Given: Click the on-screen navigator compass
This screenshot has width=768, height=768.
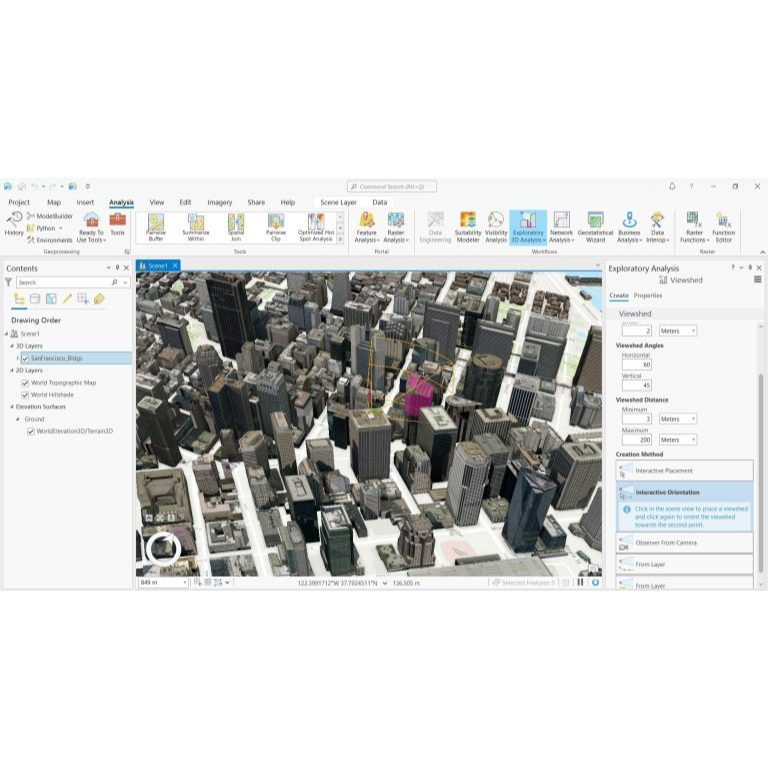Looking at the screenshot, I should (163, 549).
